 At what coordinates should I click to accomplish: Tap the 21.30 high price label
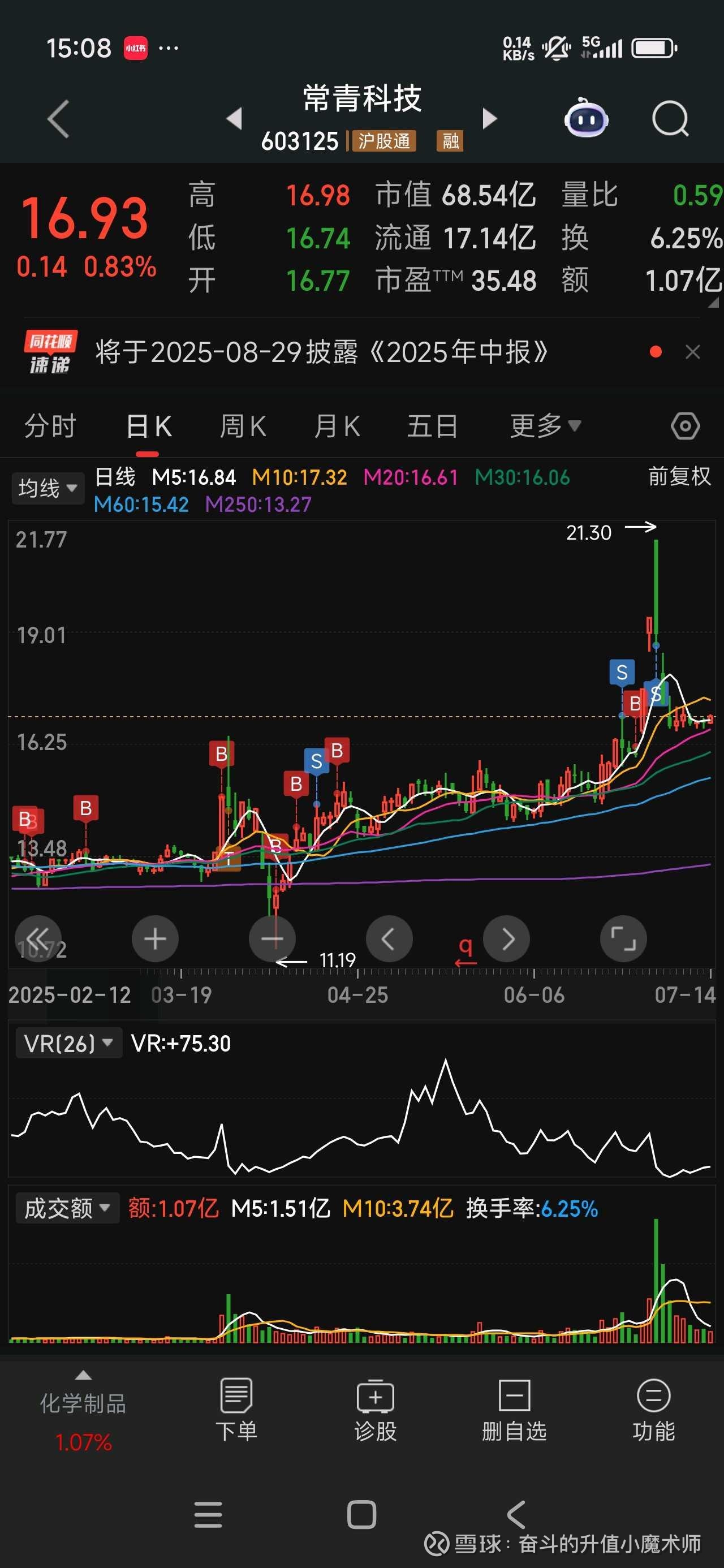pyautogui.click(x=588, y=533)
